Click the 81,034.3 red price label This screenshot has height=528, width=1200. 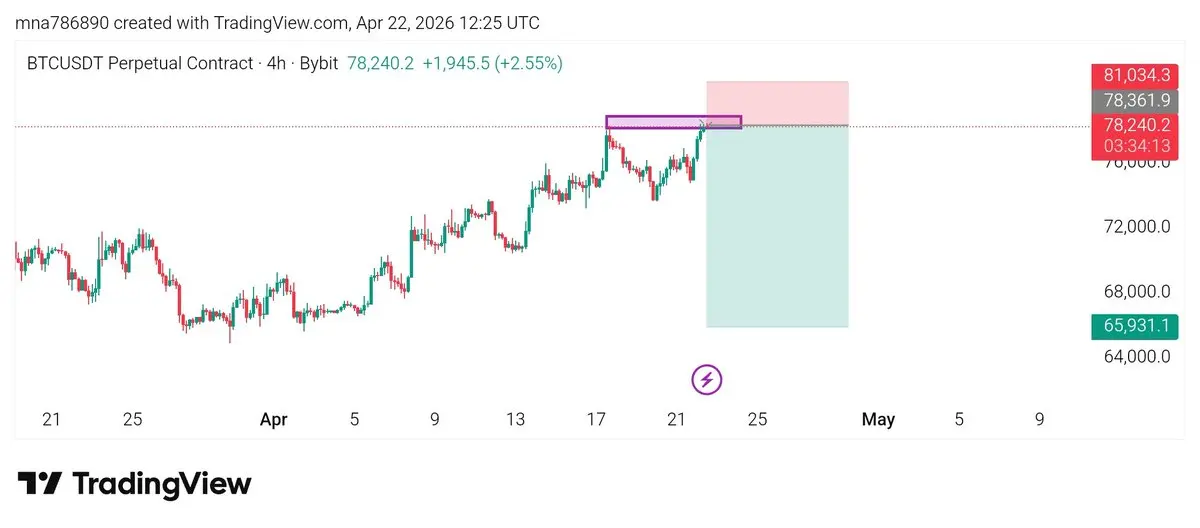pos(1136,75)
